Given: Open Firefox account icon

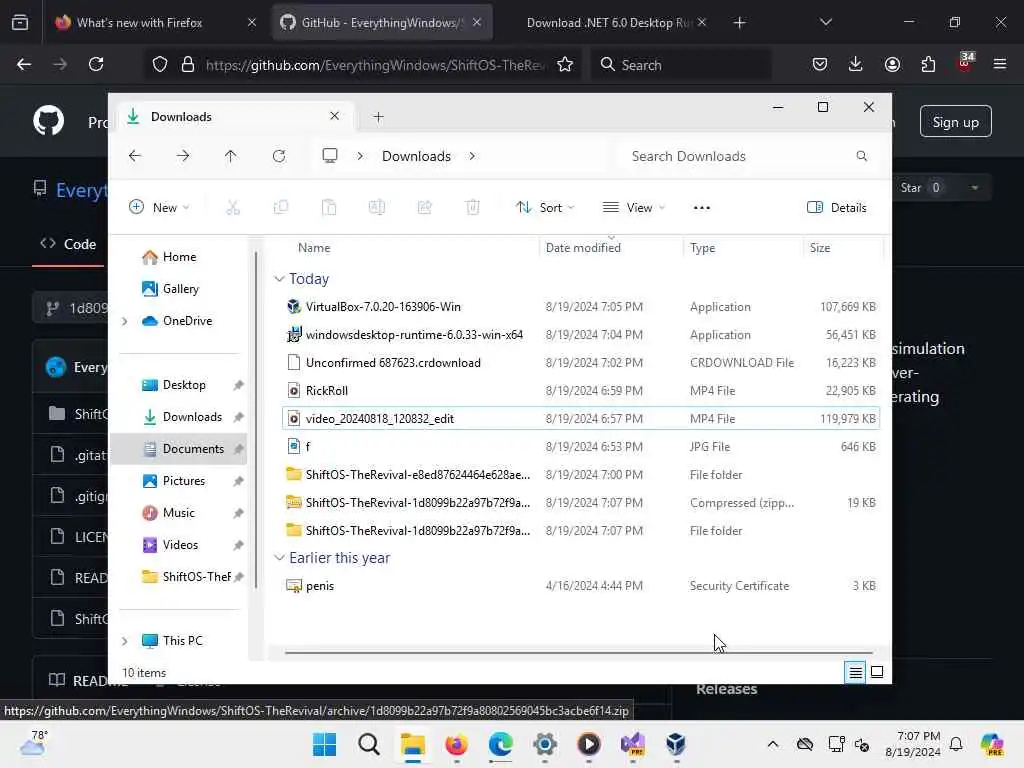Looking at the screenshot, I should coord(892,64).
